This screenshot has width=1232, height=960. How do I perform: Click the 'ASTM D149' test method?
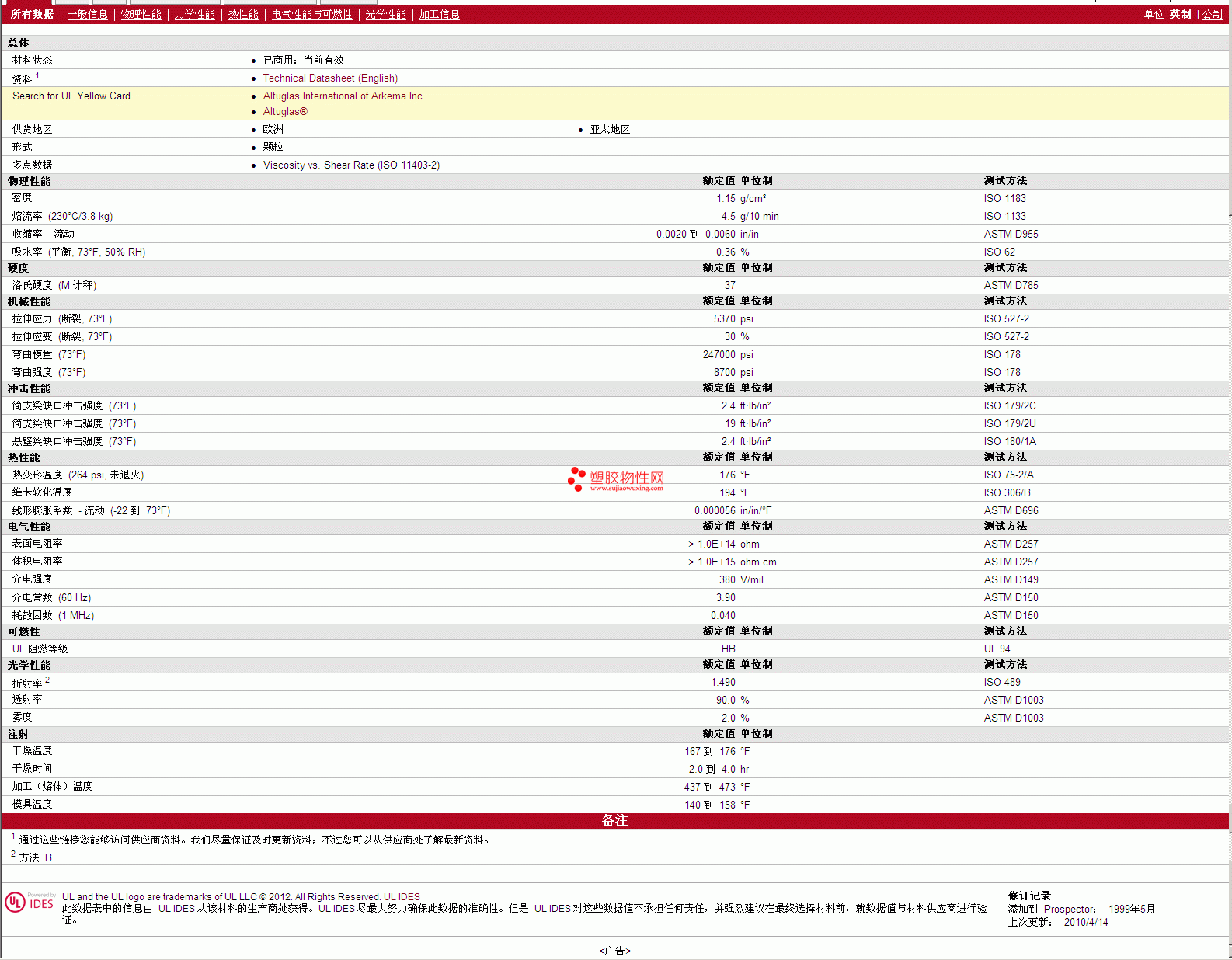(x=1011, y=579)
